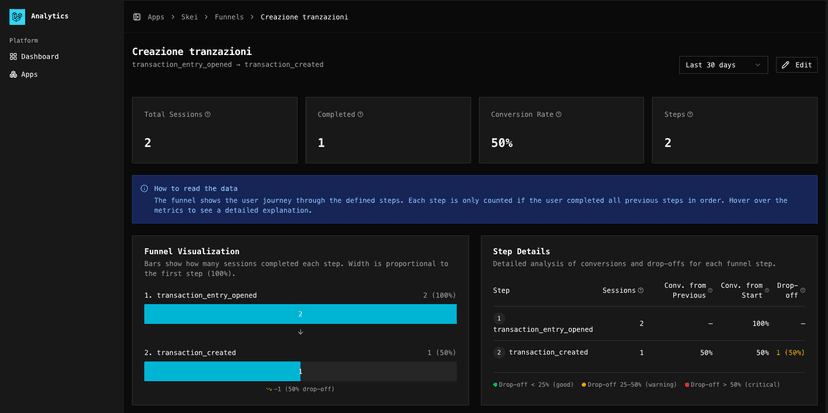828x413 pixels.
Task: Click the help icon next to Total Sessions
Action: coord(208,114)
